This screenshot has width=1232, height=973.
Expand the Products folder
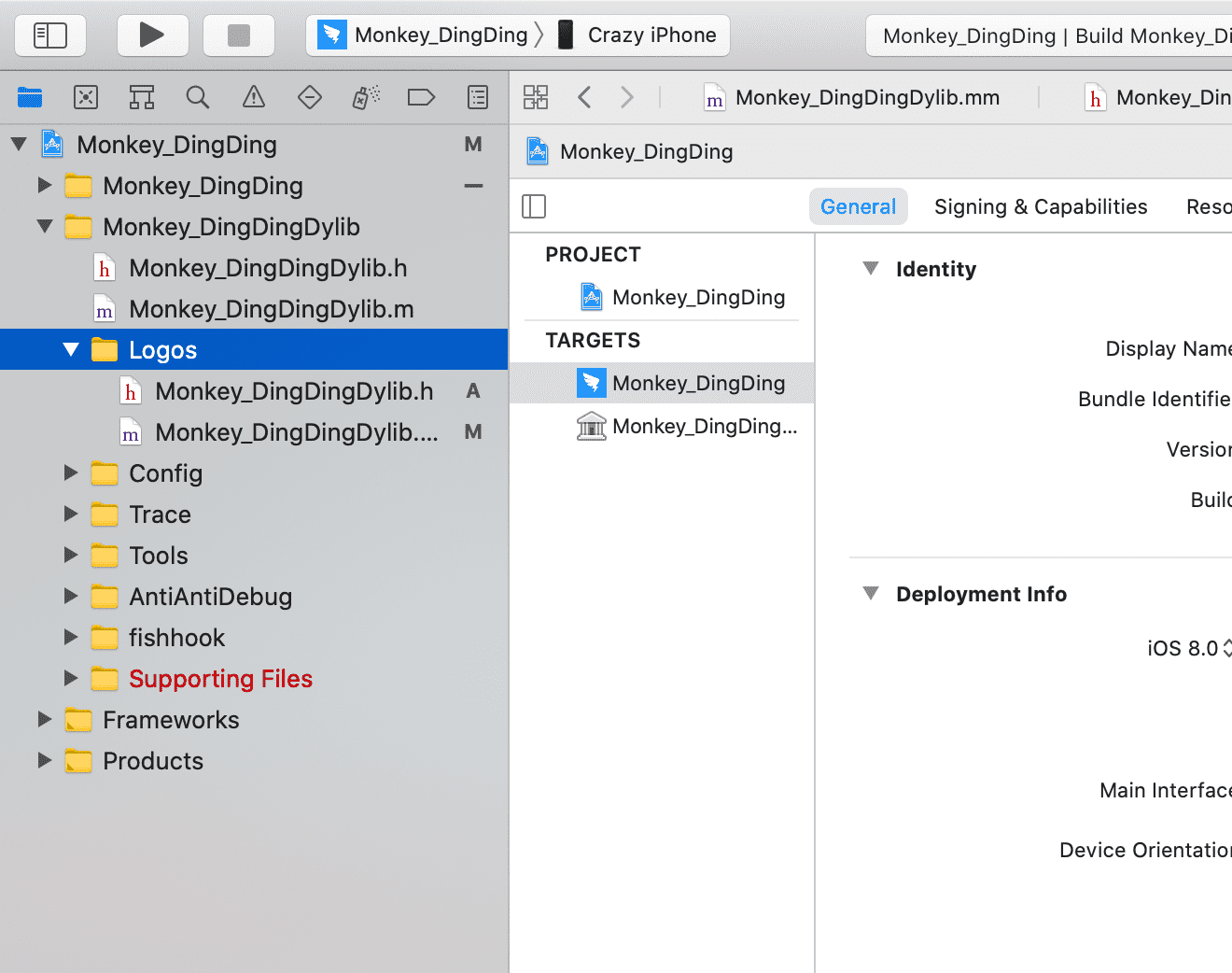click(45, 761)
